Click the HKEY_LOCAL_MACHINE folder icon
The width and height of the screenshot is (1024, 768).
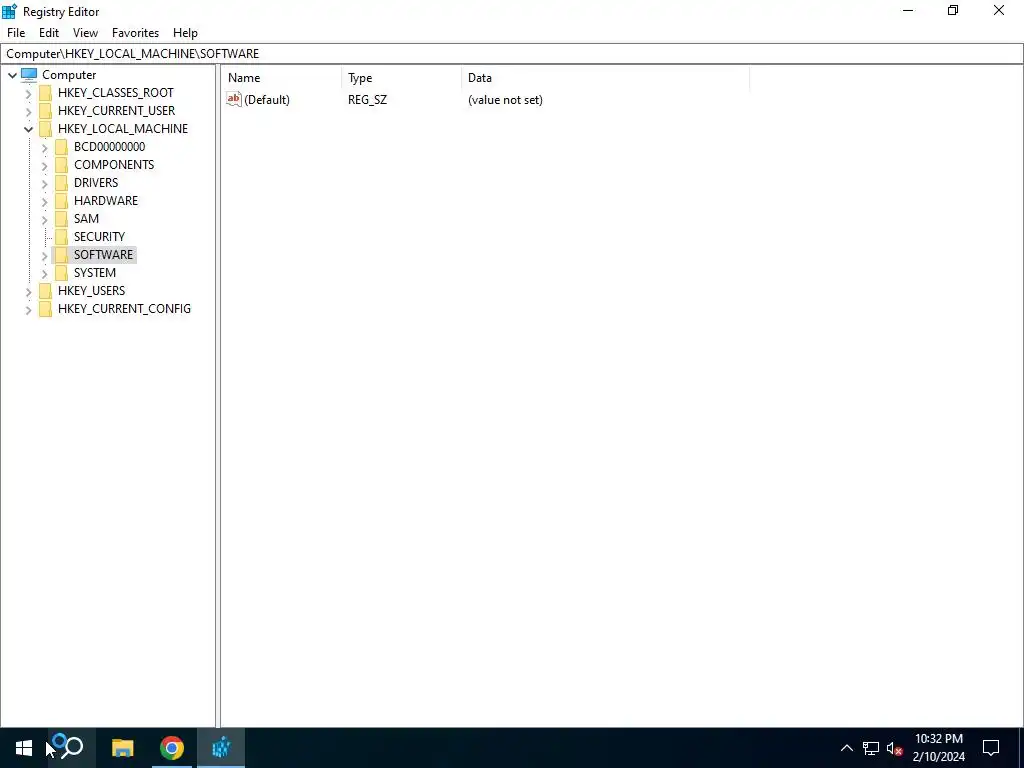point(45,129)
